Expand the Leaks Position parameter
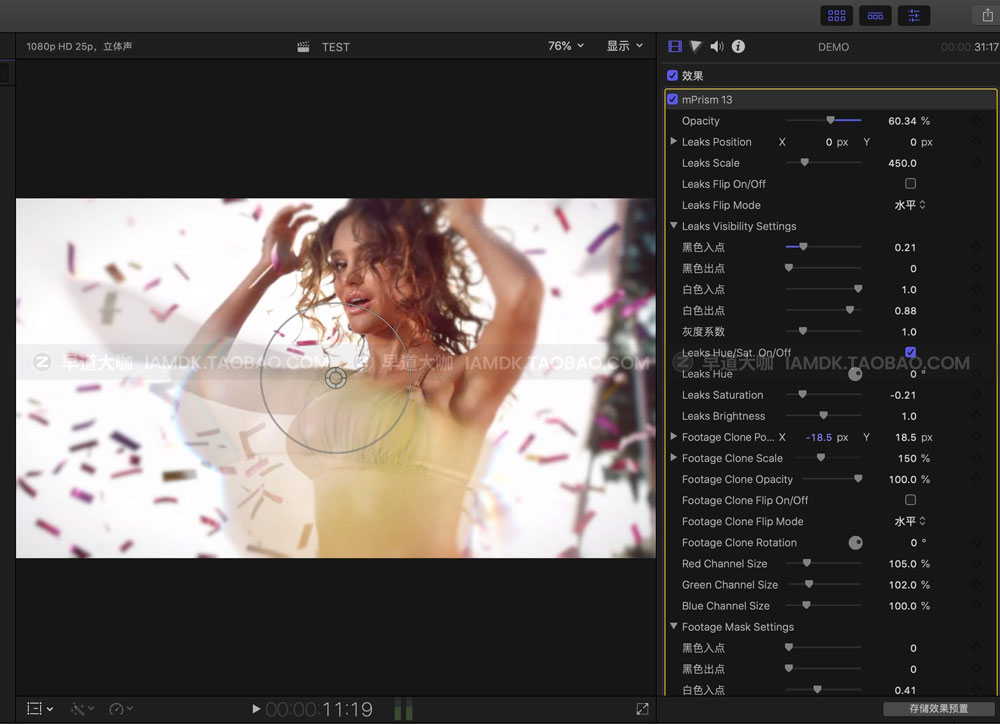This screenshot has height=724, width=1000. [x=674, y=142]
